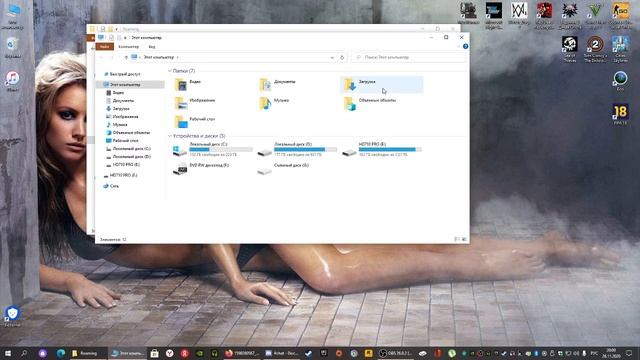Image resolution: width=640 pixels, height=360 pixels.
Task: Open the Microsoft Store taskbar icon
Action: point(154,353)
